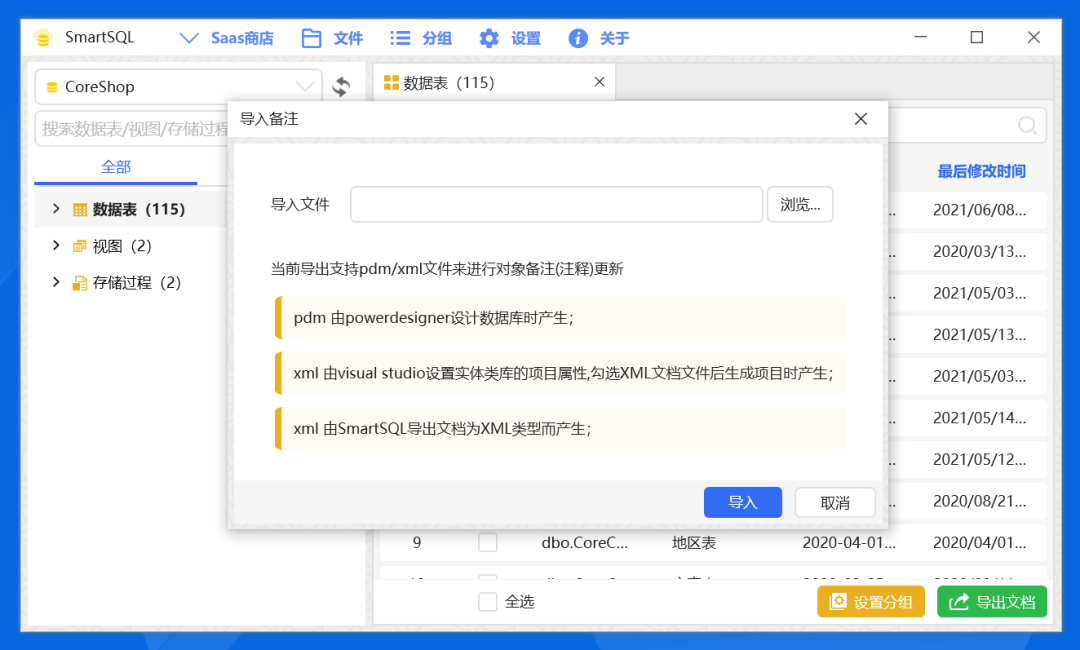Click the 数据表 table icon in tree
This screenshot has height=650, width=1080.
[x=80, y=209]
